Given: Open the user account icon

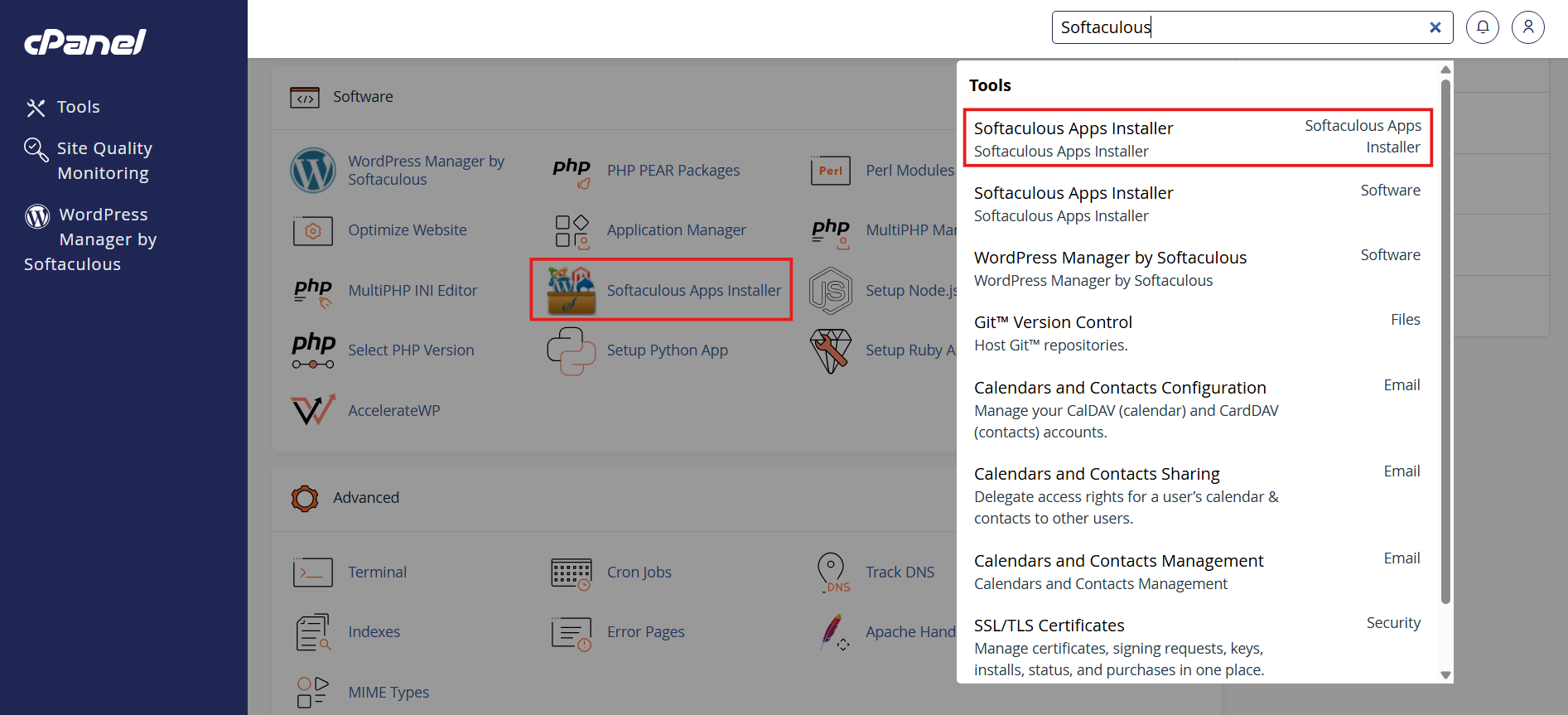Looking at the screenshot, I should coord(1528,27).
